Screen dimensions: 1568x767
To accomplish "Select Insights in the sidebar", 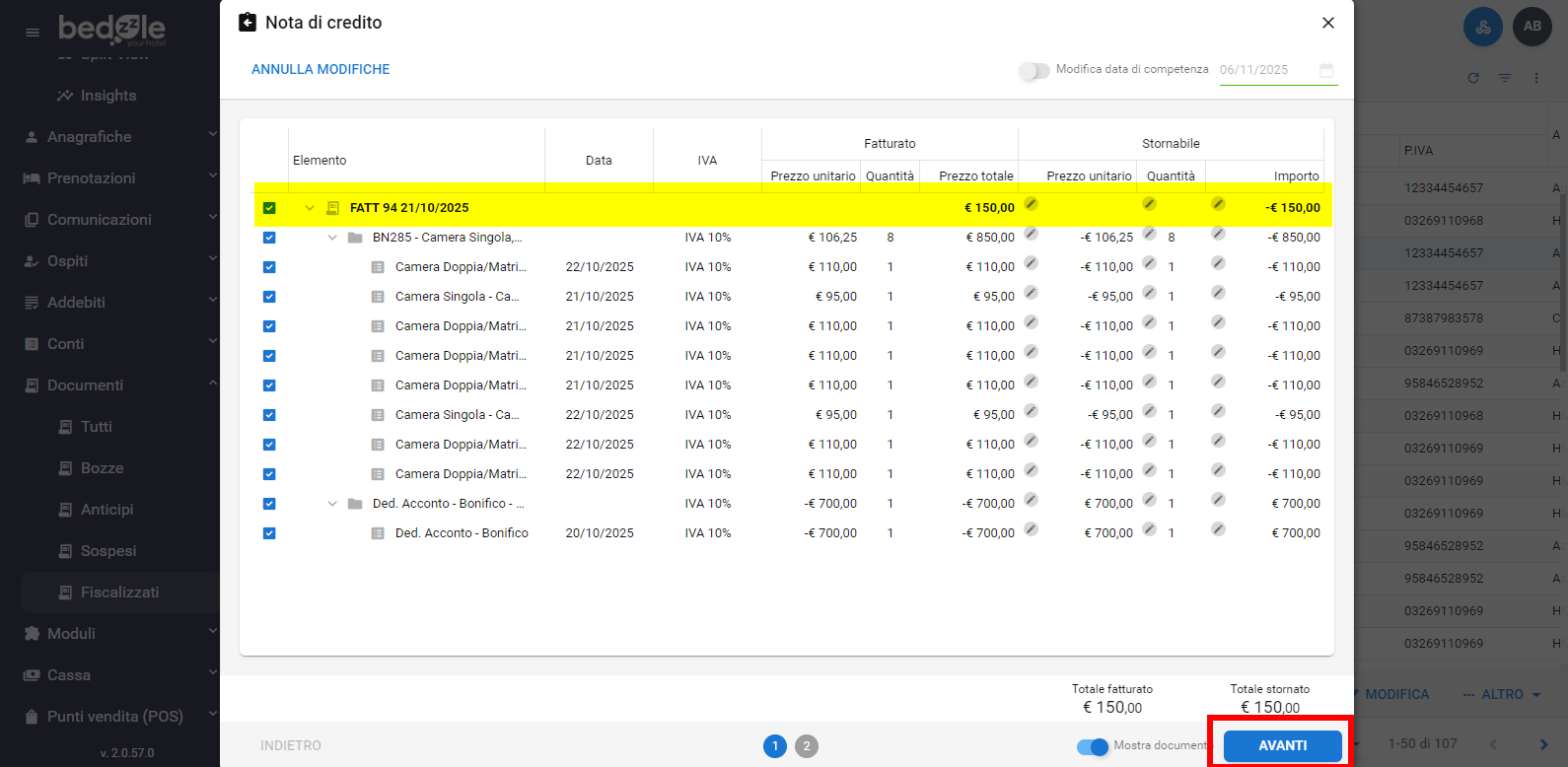I will 108,96.
